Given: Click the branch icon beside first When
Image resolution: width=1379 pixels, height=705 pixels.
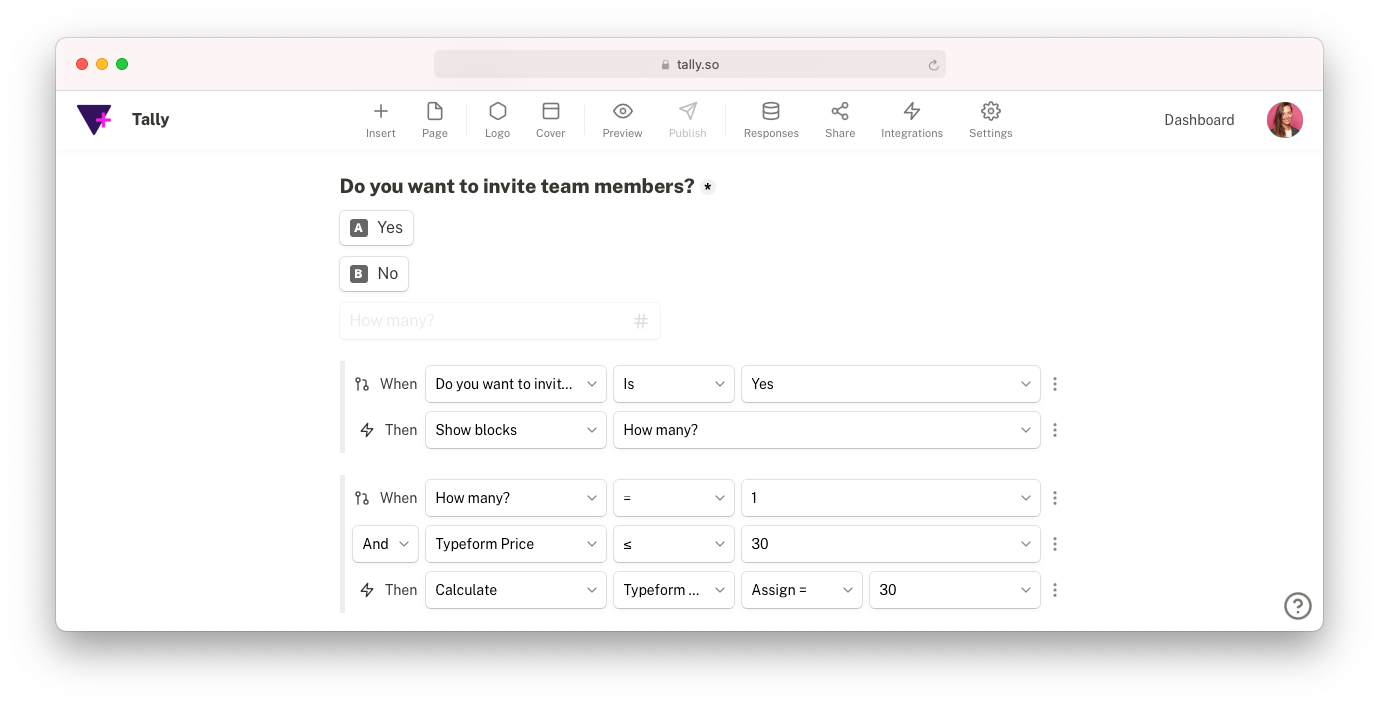Looking at the screenshot, I should coord(362,384).
